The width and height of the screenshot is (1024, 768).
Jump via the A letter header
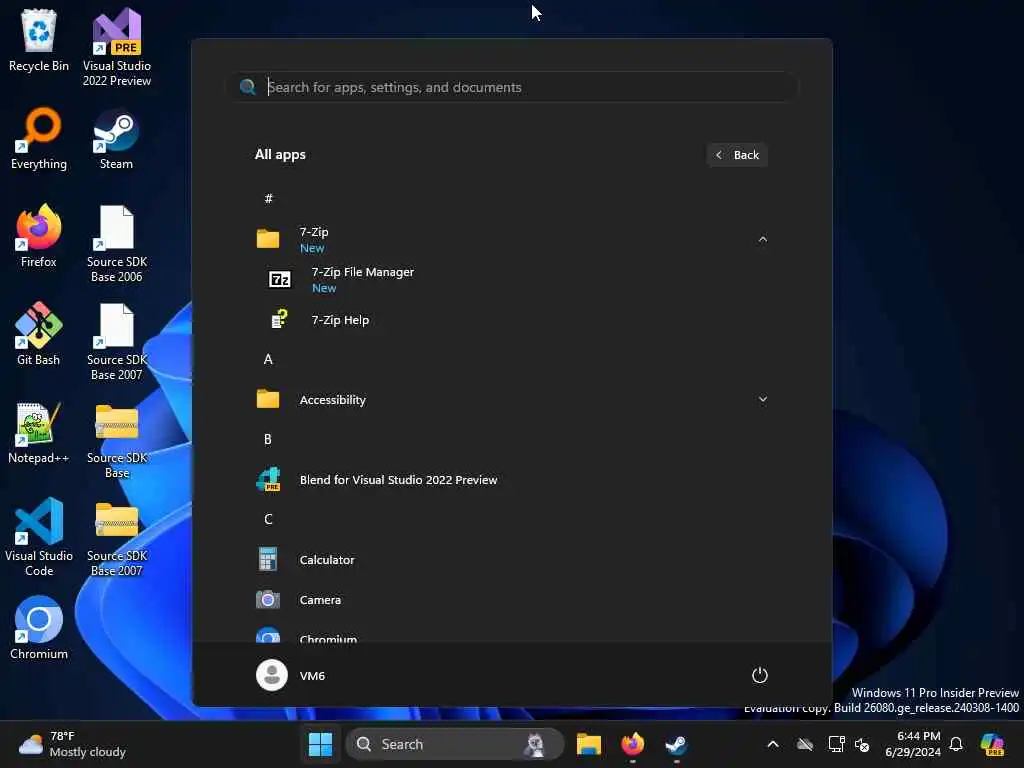pyautogui.click(x=268, y=359)
